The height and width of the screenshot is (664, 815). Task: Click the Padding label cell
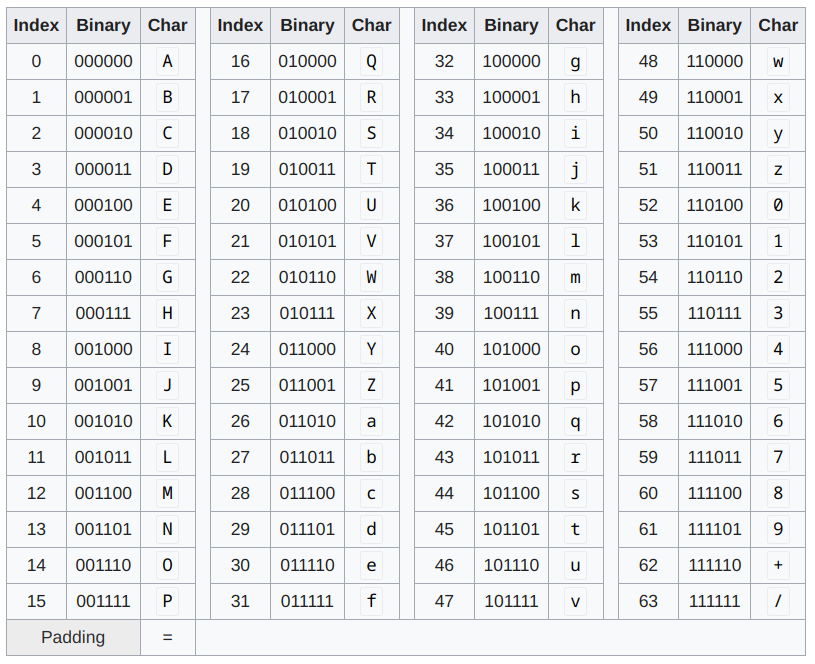click(x=73, y=637)
